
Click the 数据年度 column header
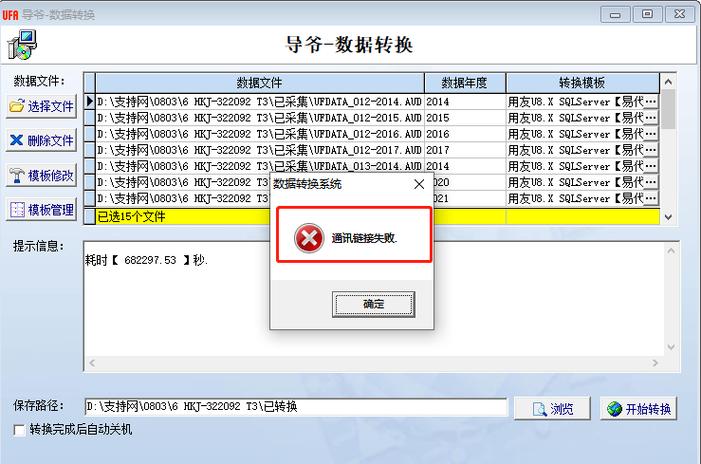[465, 83]
